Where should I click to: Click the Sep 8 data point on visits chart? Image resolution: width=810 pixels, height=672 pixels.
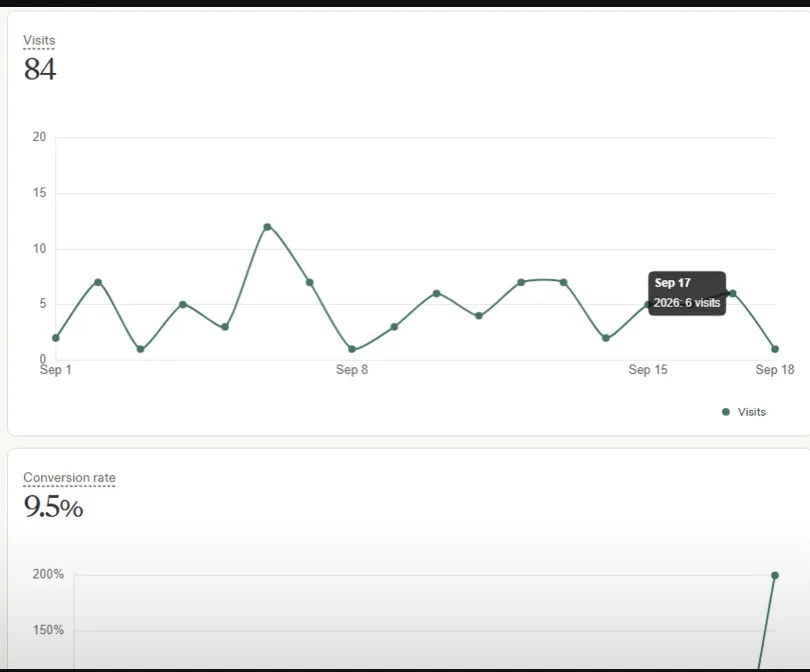tap(352, 349)
